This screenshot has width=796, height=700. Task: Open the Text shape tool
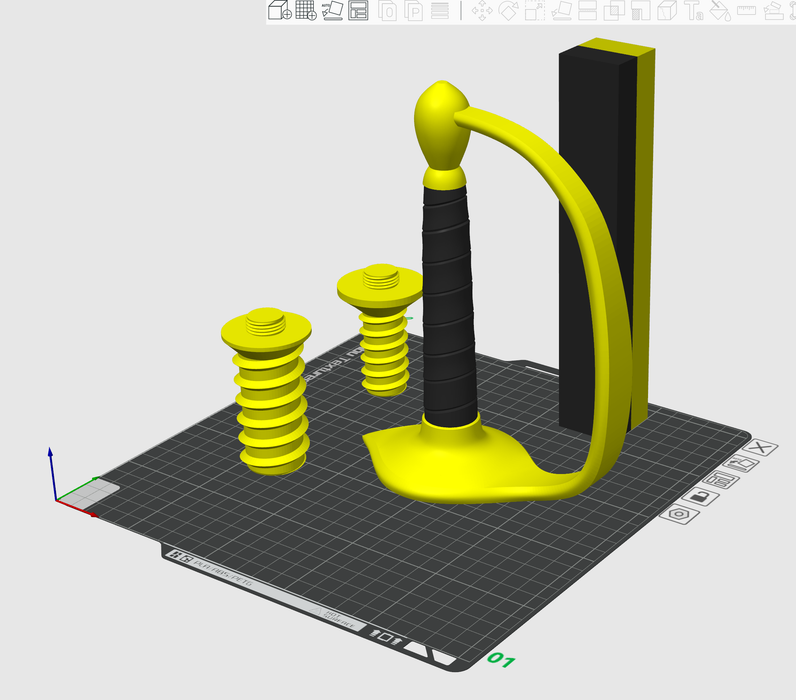pyautogui.click(x=693, y=11)
